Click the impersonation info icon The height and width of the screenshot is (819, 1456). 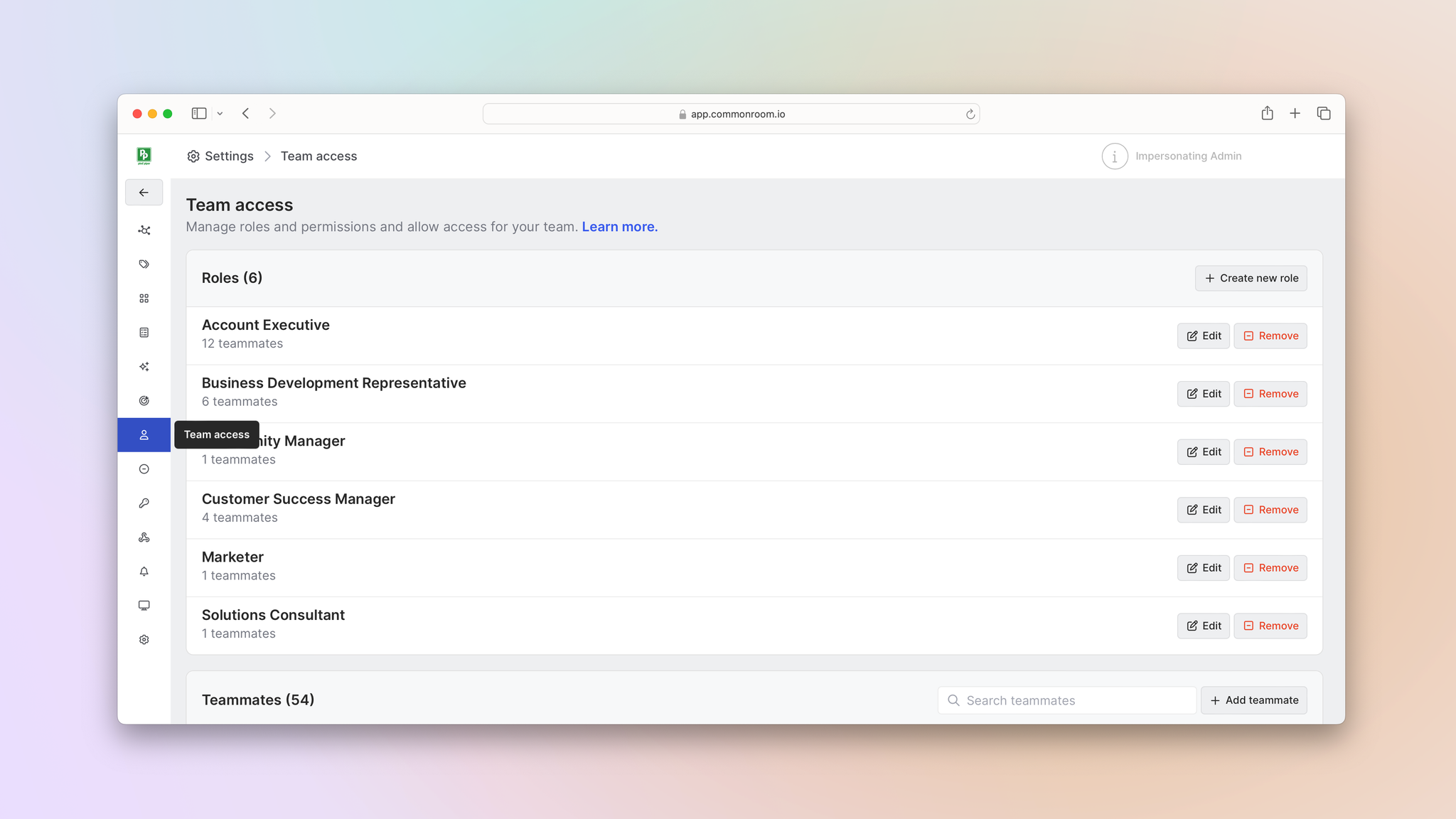pyautogui.click(x=1115, y=156)
